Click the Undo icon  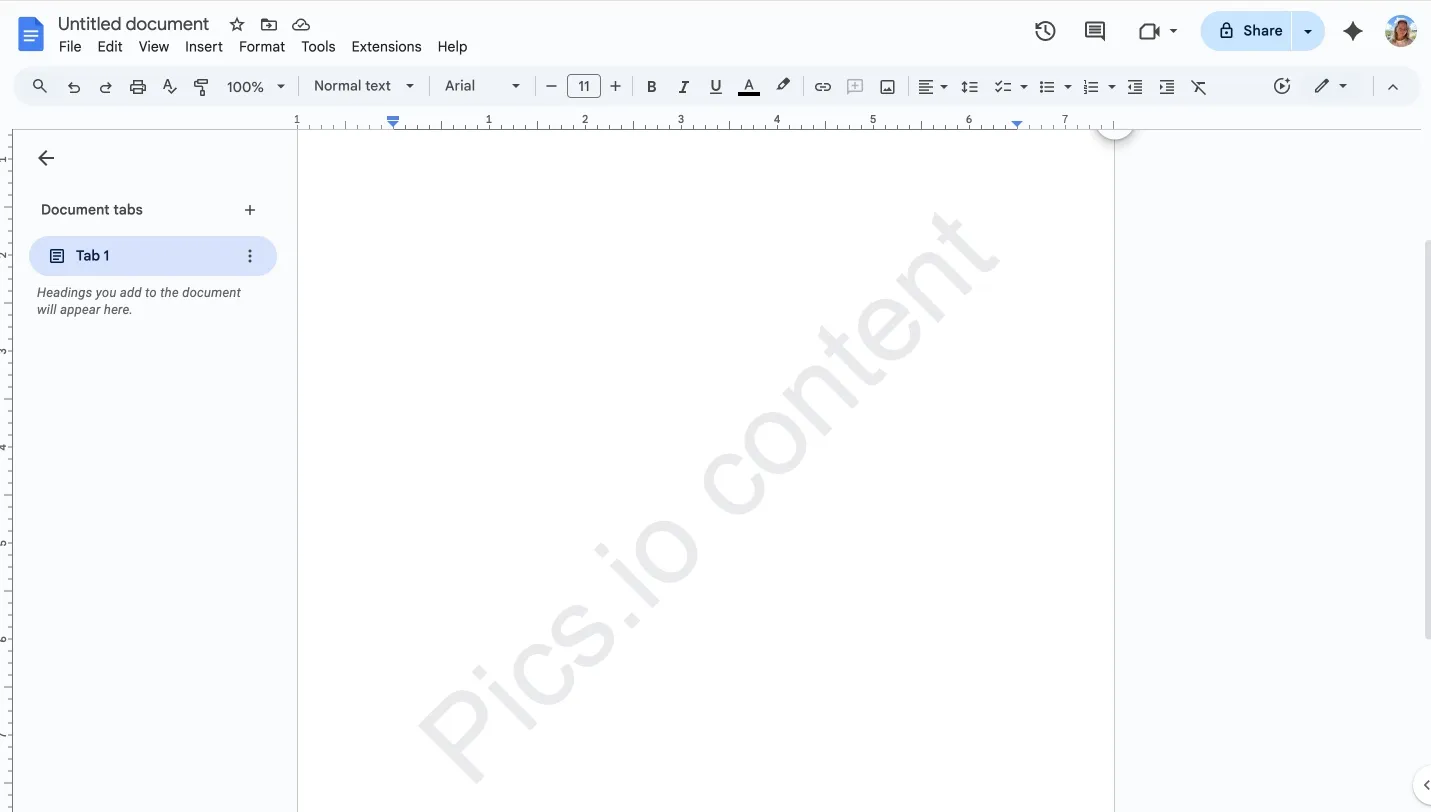pyautogui.click(x=73, y=86)
